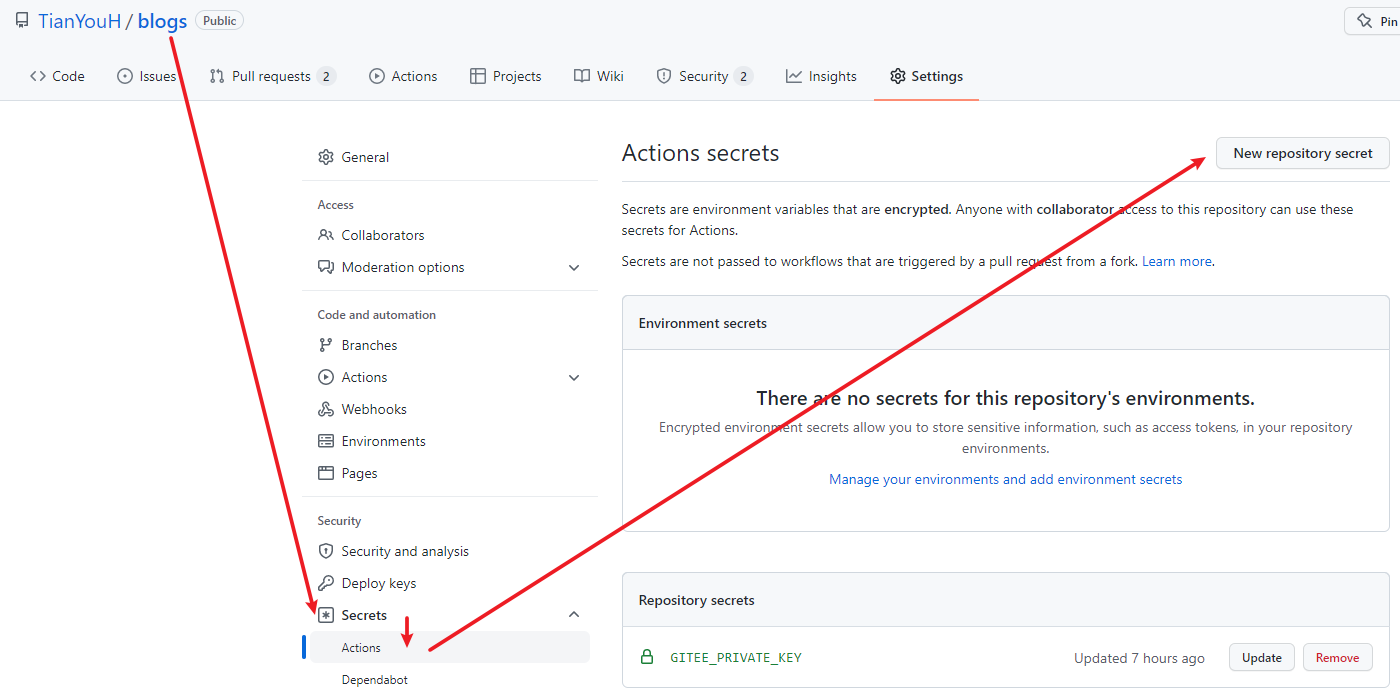Click the General gear icon in sidebar
Viewport: 1400px width, 697px height.
coord(326,157)
